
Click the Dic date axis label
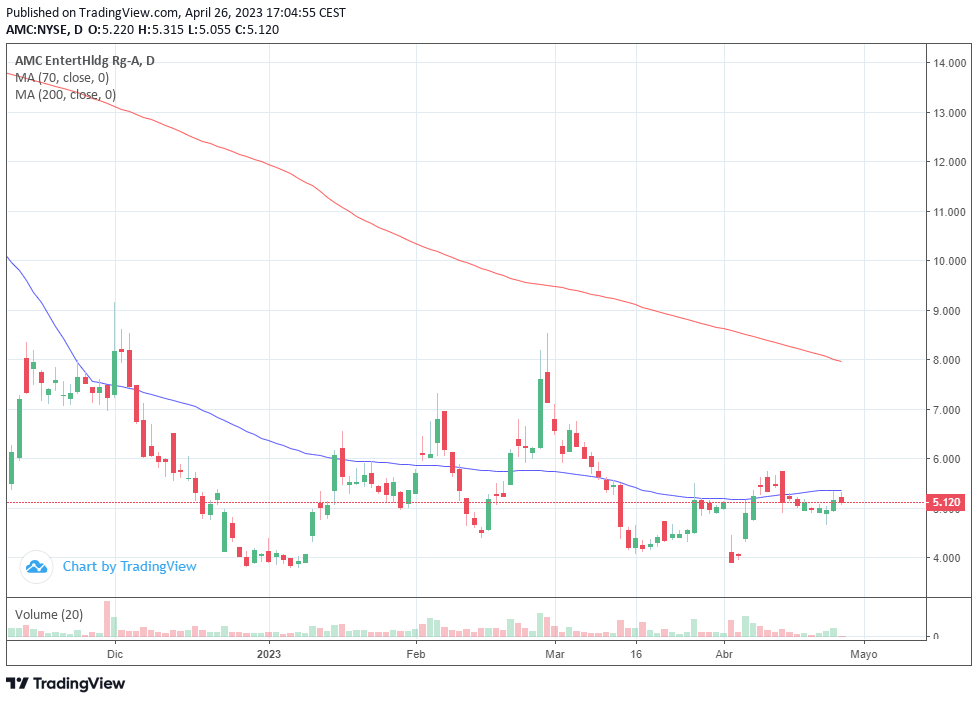coord(115,654)
